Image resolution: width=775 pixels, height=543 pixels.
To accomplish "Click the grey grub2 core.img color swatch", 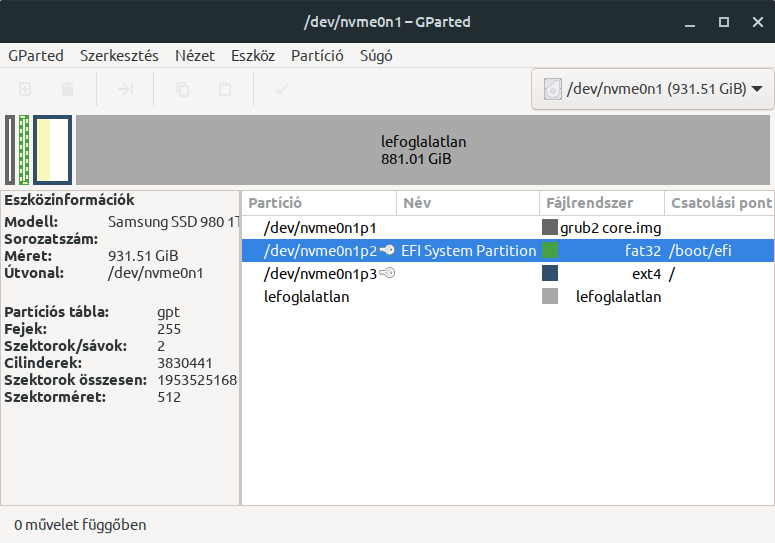I will click(x=550, y=227).
